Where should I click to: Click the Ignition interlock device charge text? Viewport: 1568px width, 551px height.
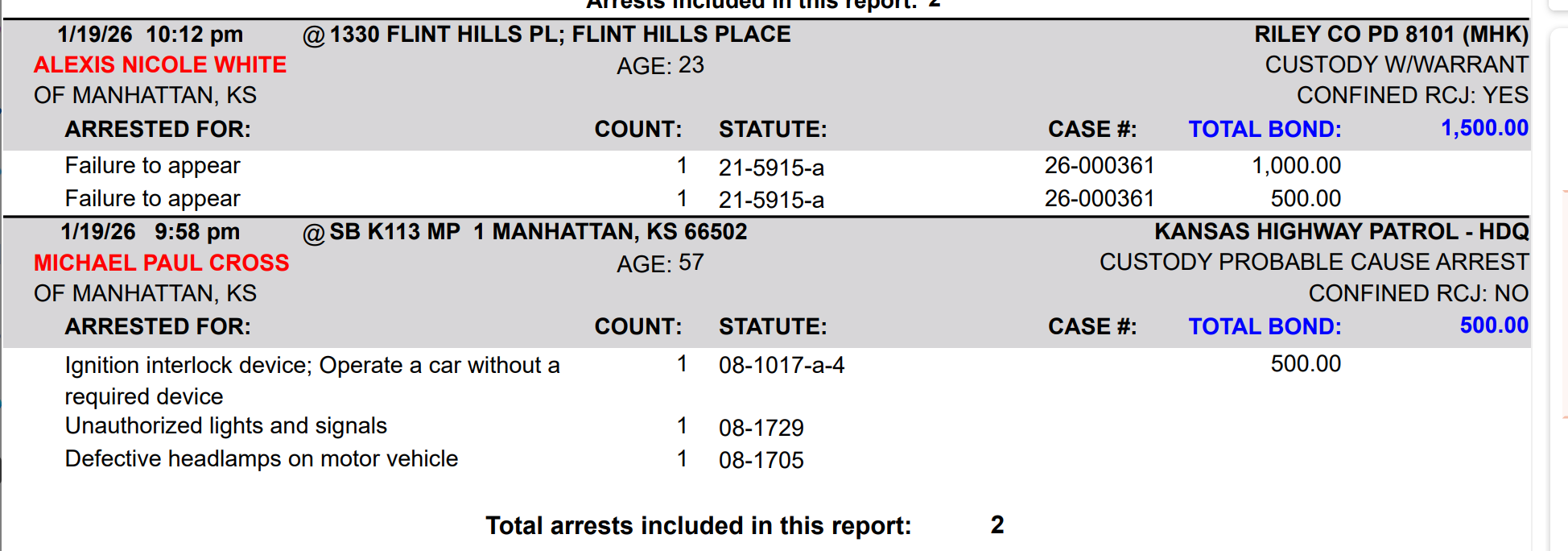click(x=312, y=366)
